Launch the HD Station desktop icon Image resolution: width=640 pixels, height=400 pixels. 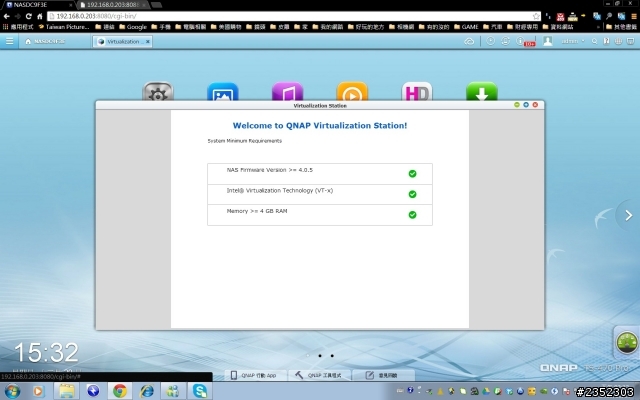417,91
